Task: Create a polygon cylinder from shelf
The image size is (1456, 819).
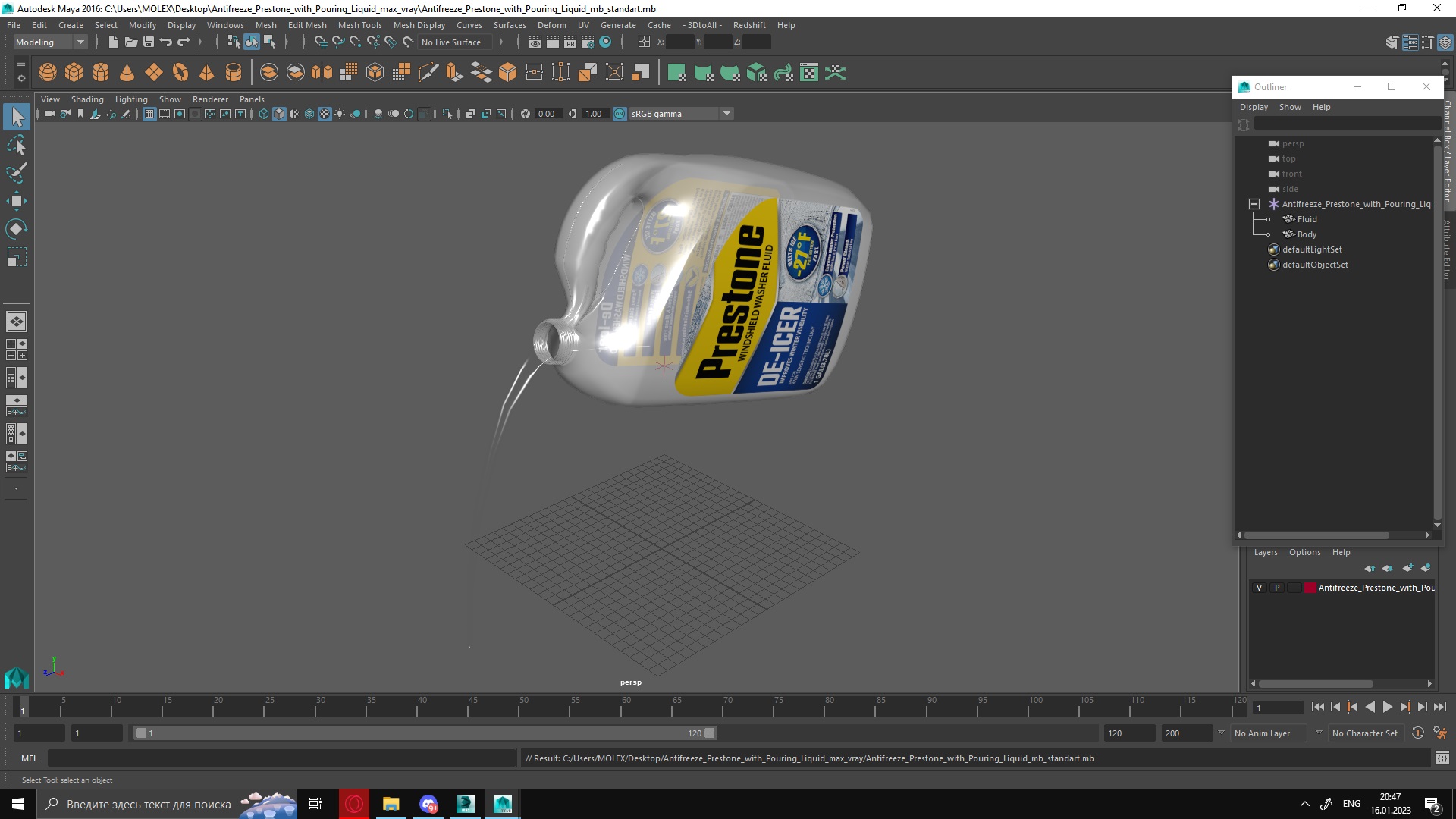Action: tap(101, 73)
